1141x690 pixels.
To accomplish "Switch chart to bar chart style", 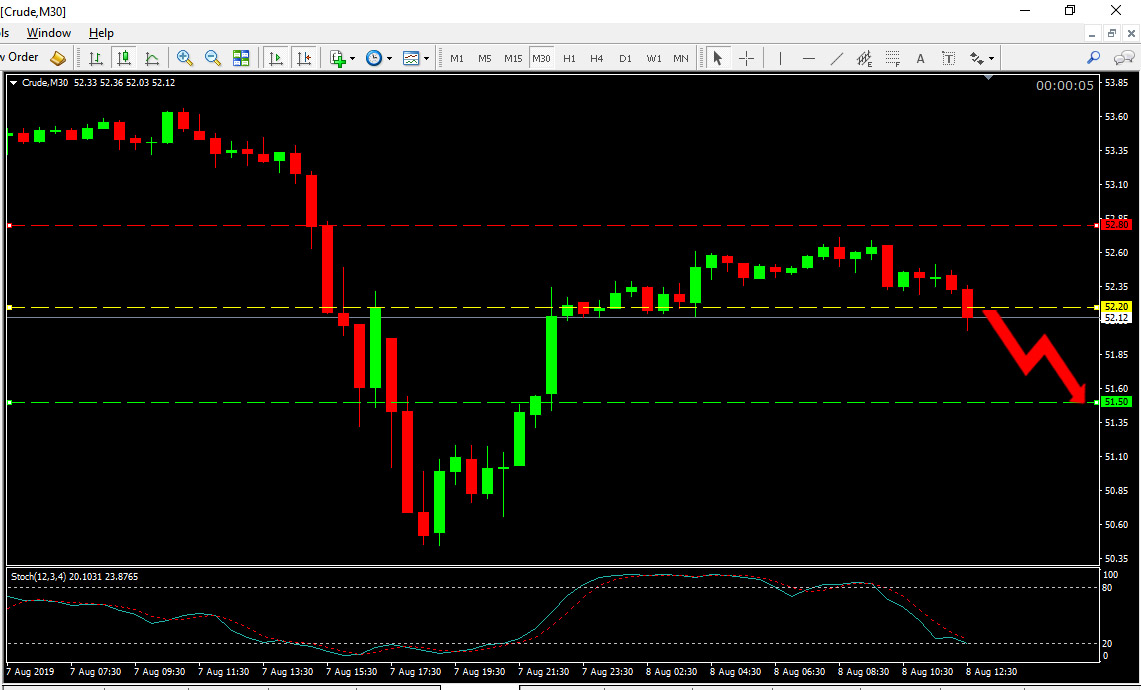I will 95,58.
